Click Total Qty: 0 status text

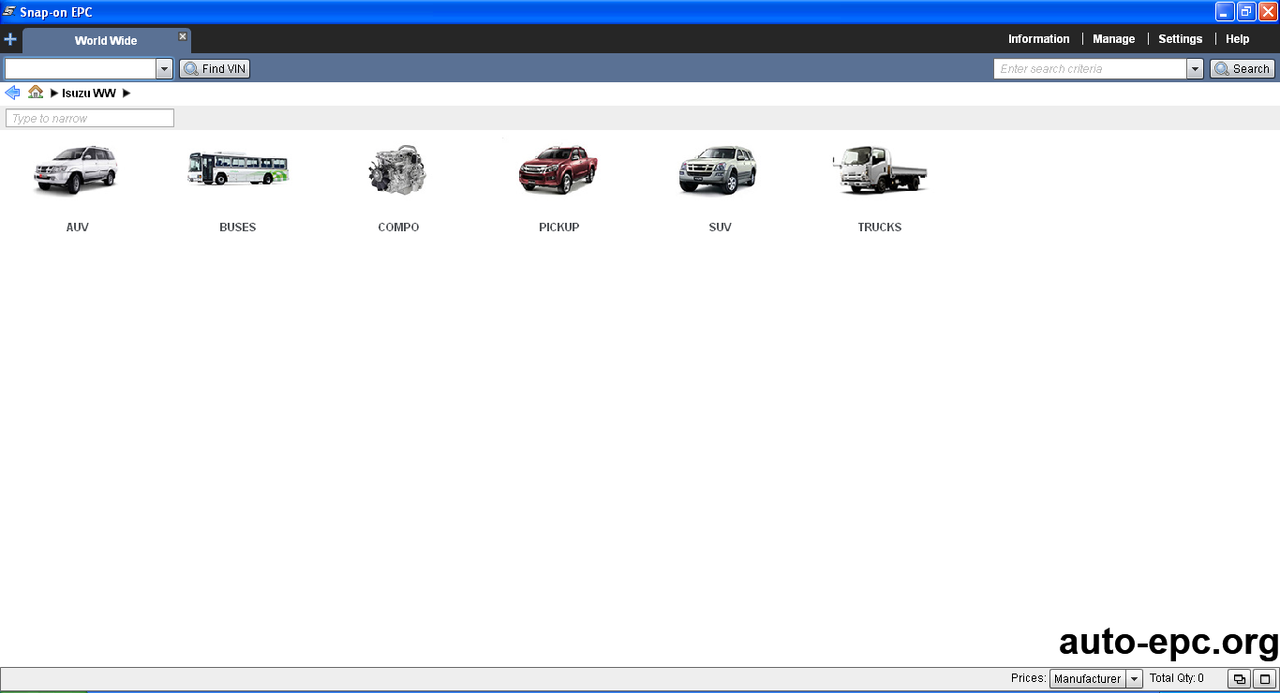(x=1176, y=678)
